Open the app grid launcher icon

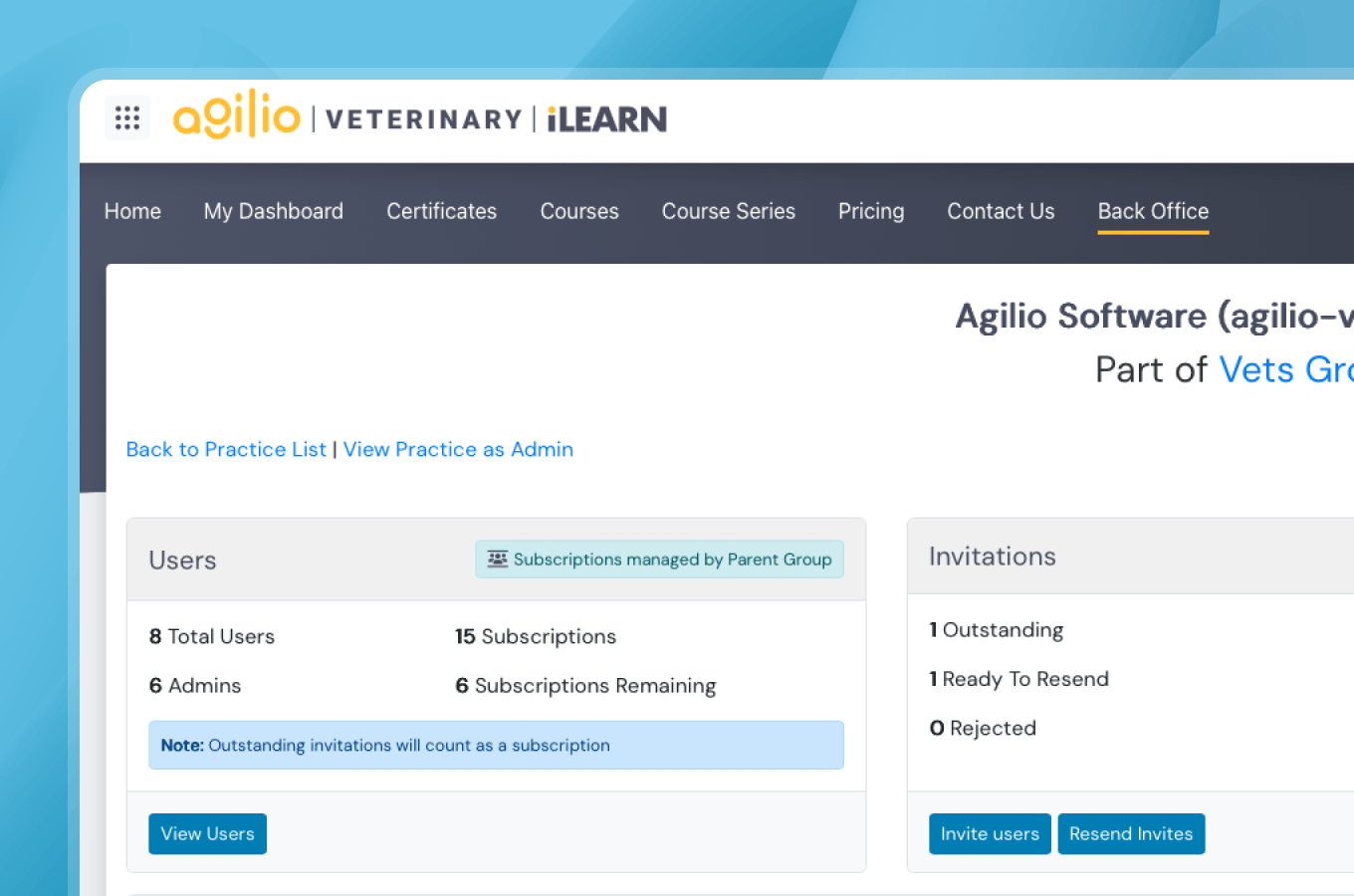pos(127,118)
